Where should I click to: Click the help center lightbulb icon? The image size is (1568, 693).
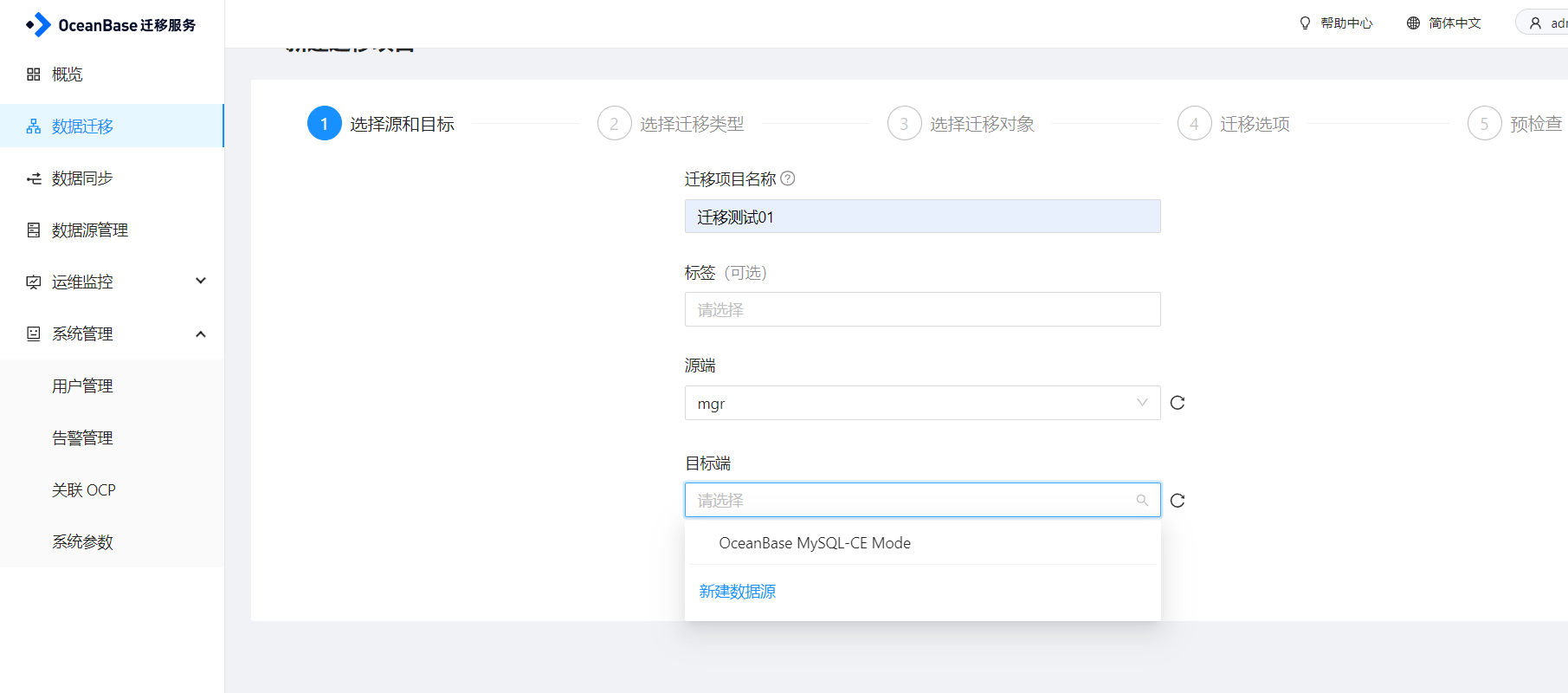[x=1306, y=23]
